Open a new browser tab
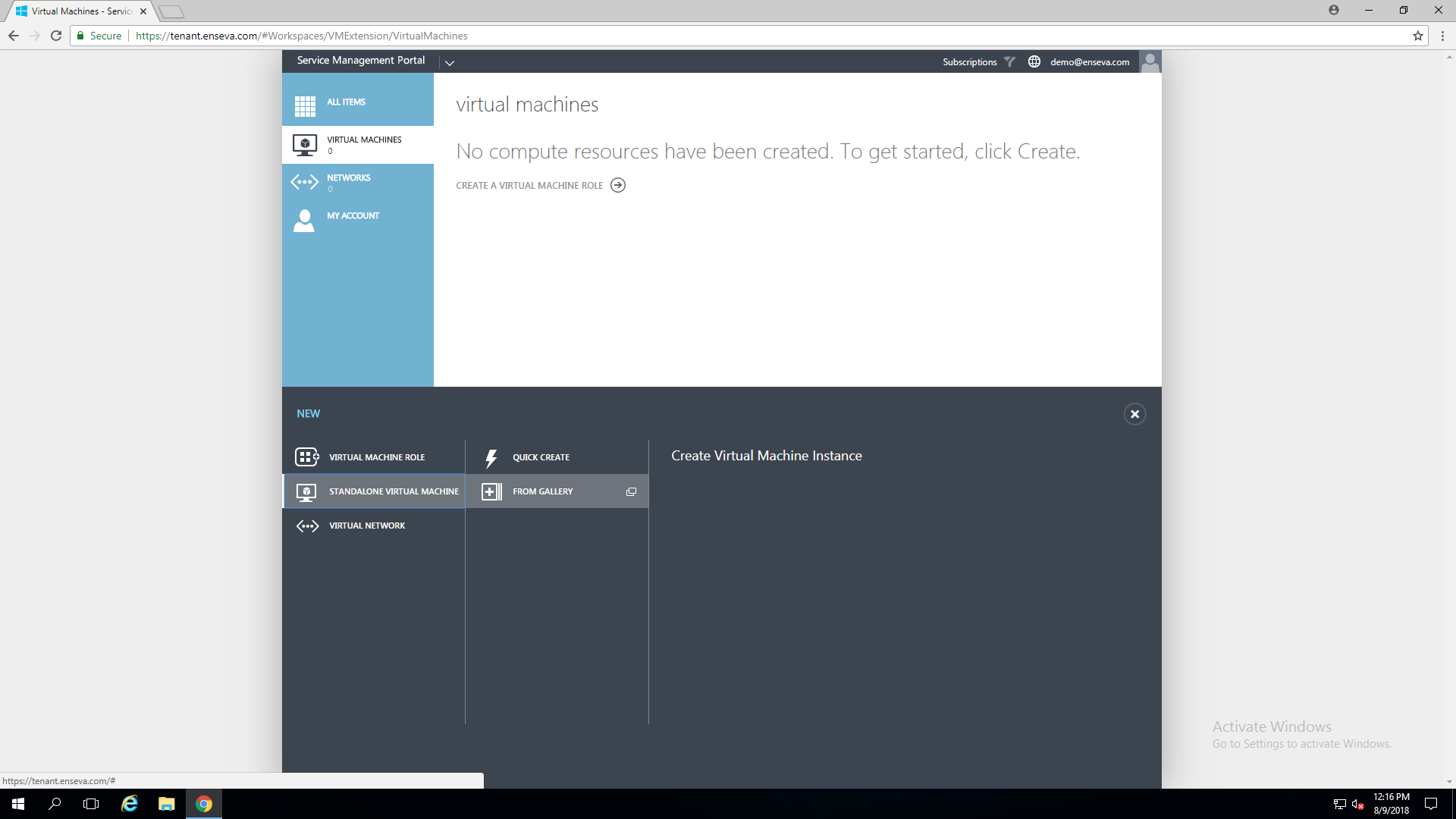This screenshot has width=1456, height=819. (x=171, y=11)
